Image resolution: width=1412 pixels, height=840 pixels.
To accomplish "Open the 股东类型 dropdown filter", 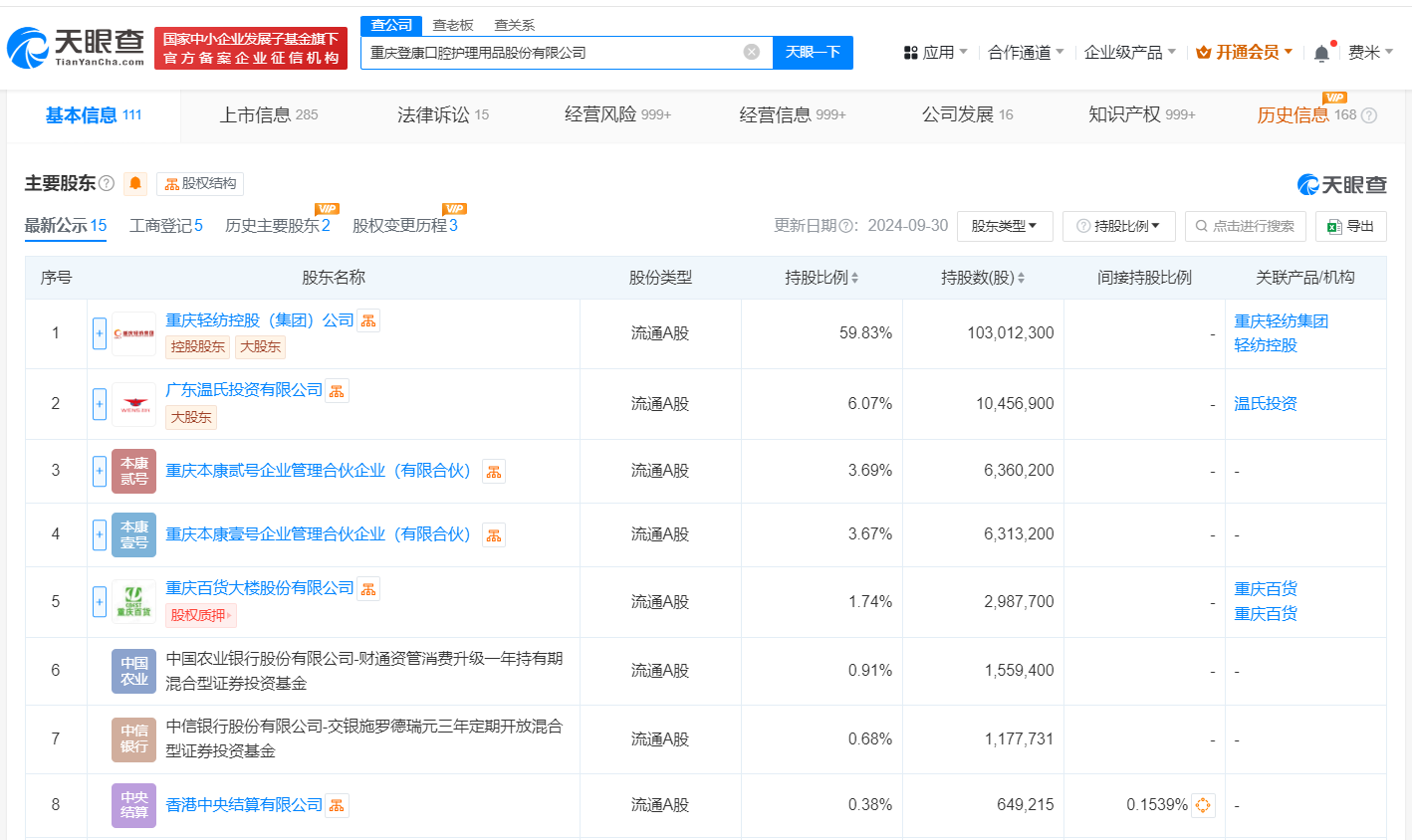I will click(x=1004, y=226).
